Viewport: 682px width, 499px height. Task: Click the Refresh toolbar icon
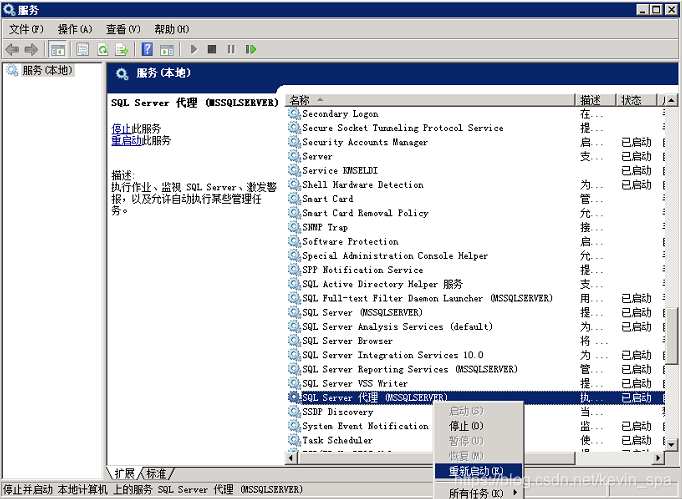tap(103, 50)
